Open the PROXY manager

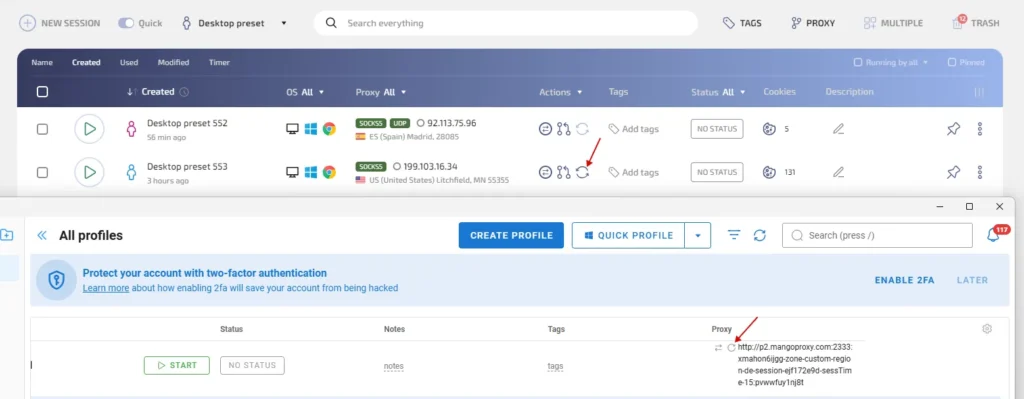point(813,23)
